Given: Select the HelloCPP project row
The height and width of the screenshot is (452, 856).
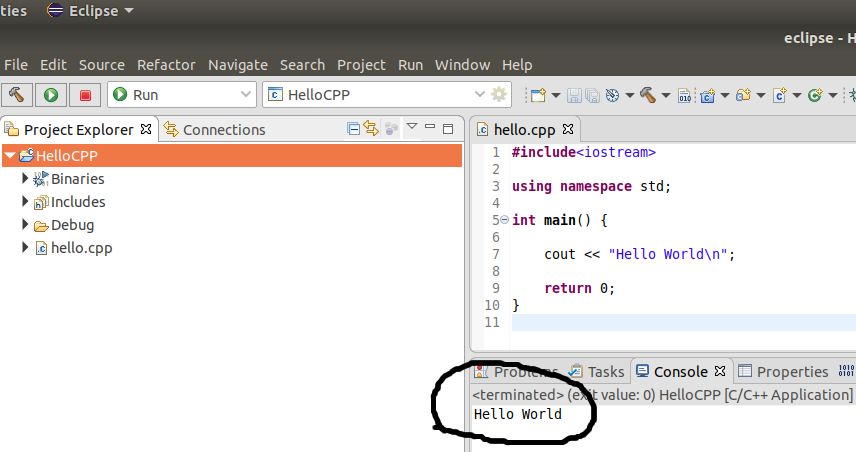Looking at the screenshot, I should 233,156.
